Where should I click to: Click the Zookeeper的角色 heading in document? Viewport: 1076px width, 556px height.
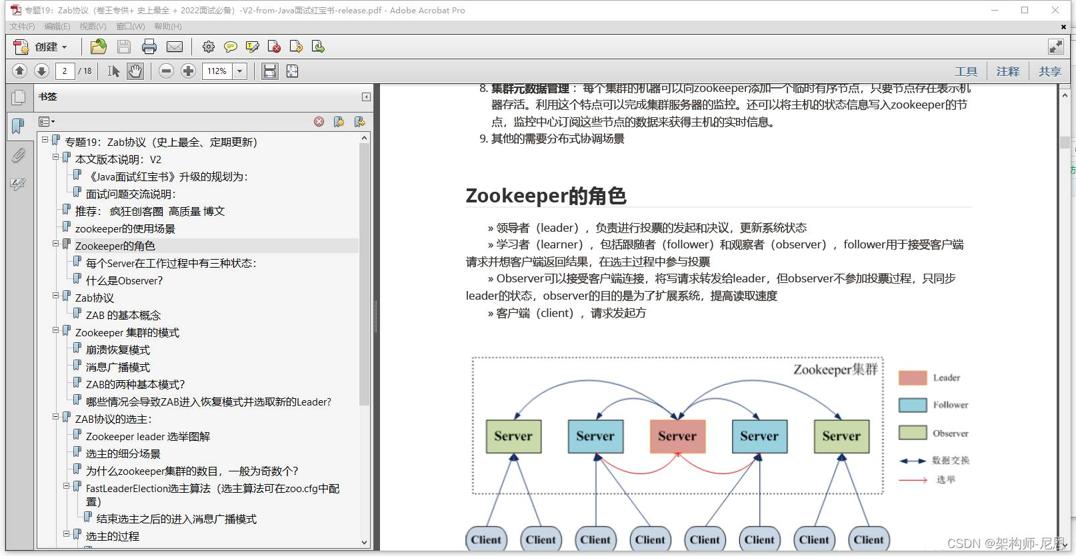[546, 196]
